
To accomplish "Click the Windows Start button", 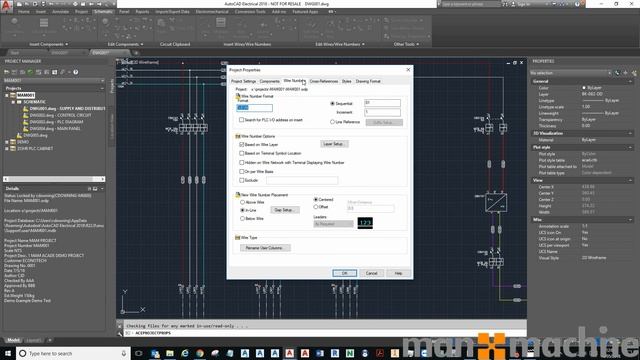I will coord(7,353).
